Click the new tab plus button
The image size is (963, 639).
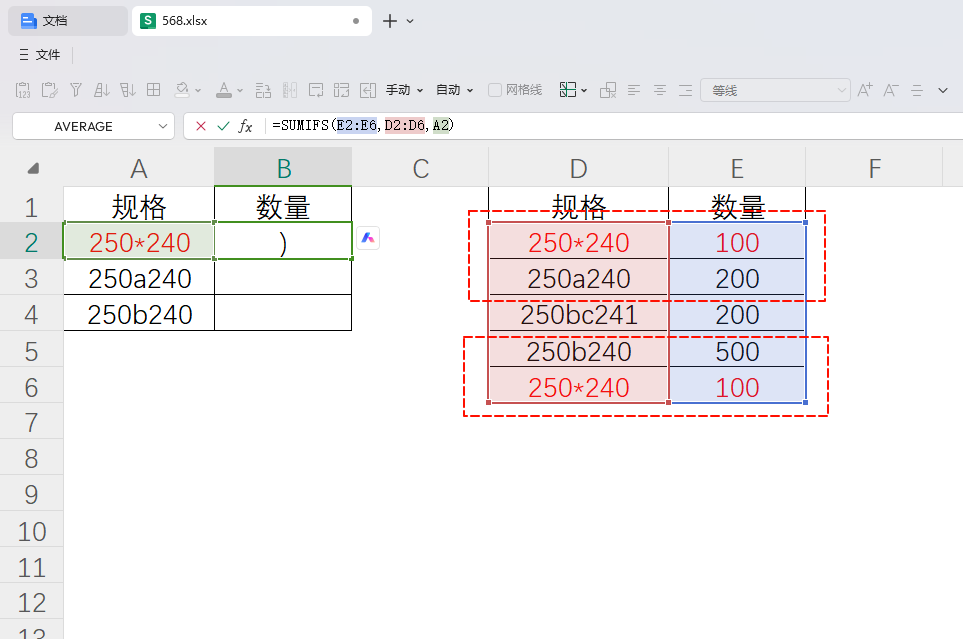(390, 21)
